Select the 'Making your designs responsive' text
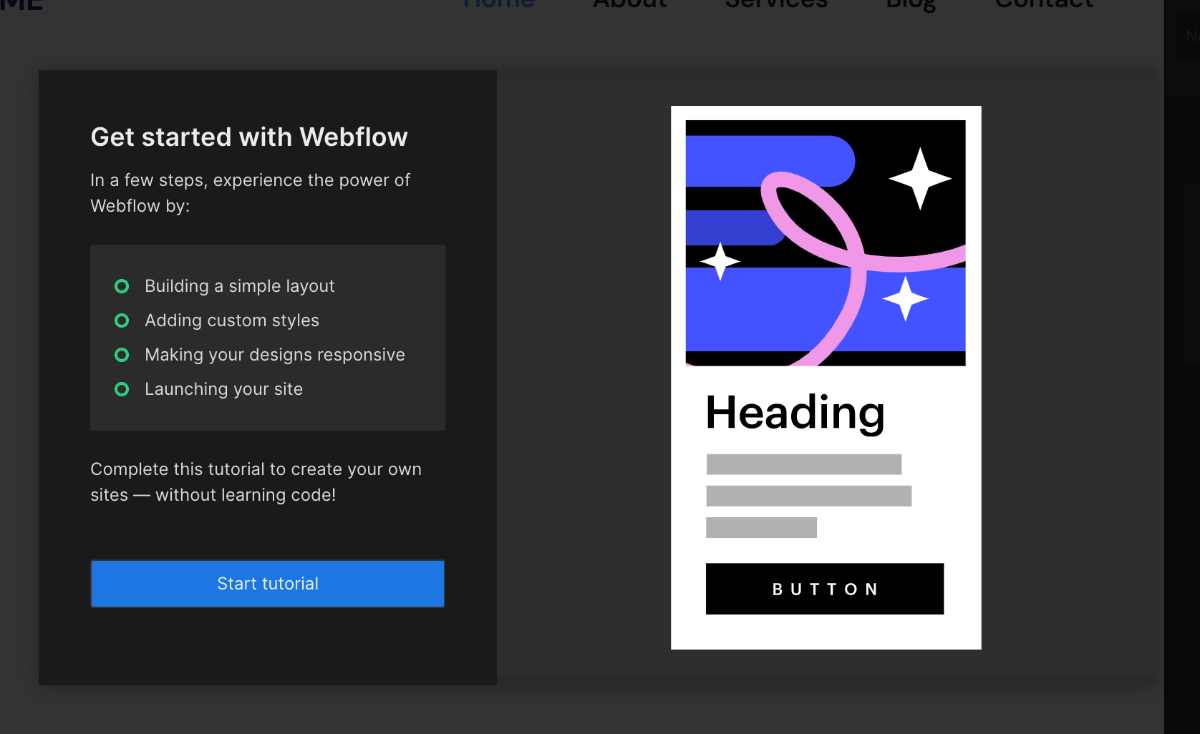 coord(275,354)
